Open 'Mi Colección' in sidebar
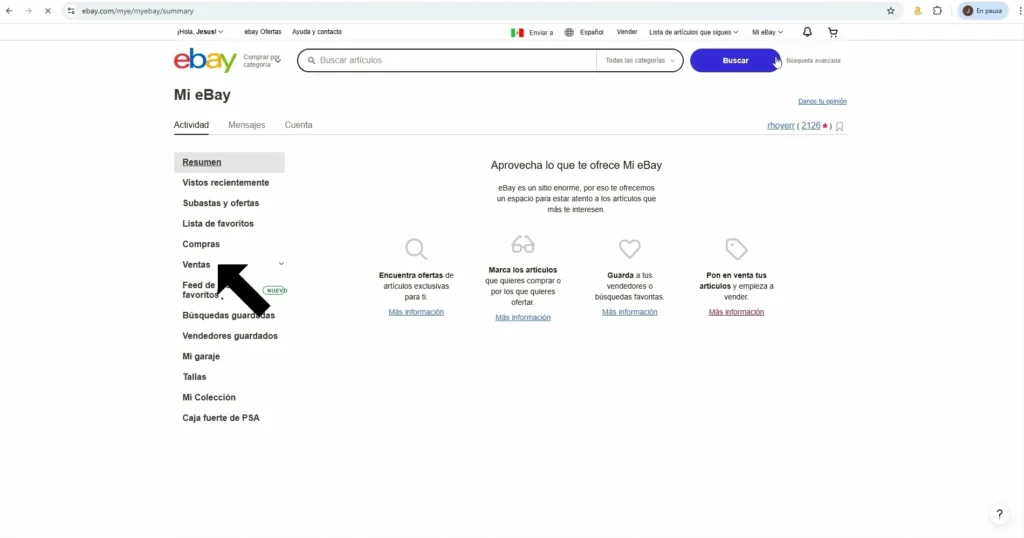The image size is (1024, 538). (209, 398)
